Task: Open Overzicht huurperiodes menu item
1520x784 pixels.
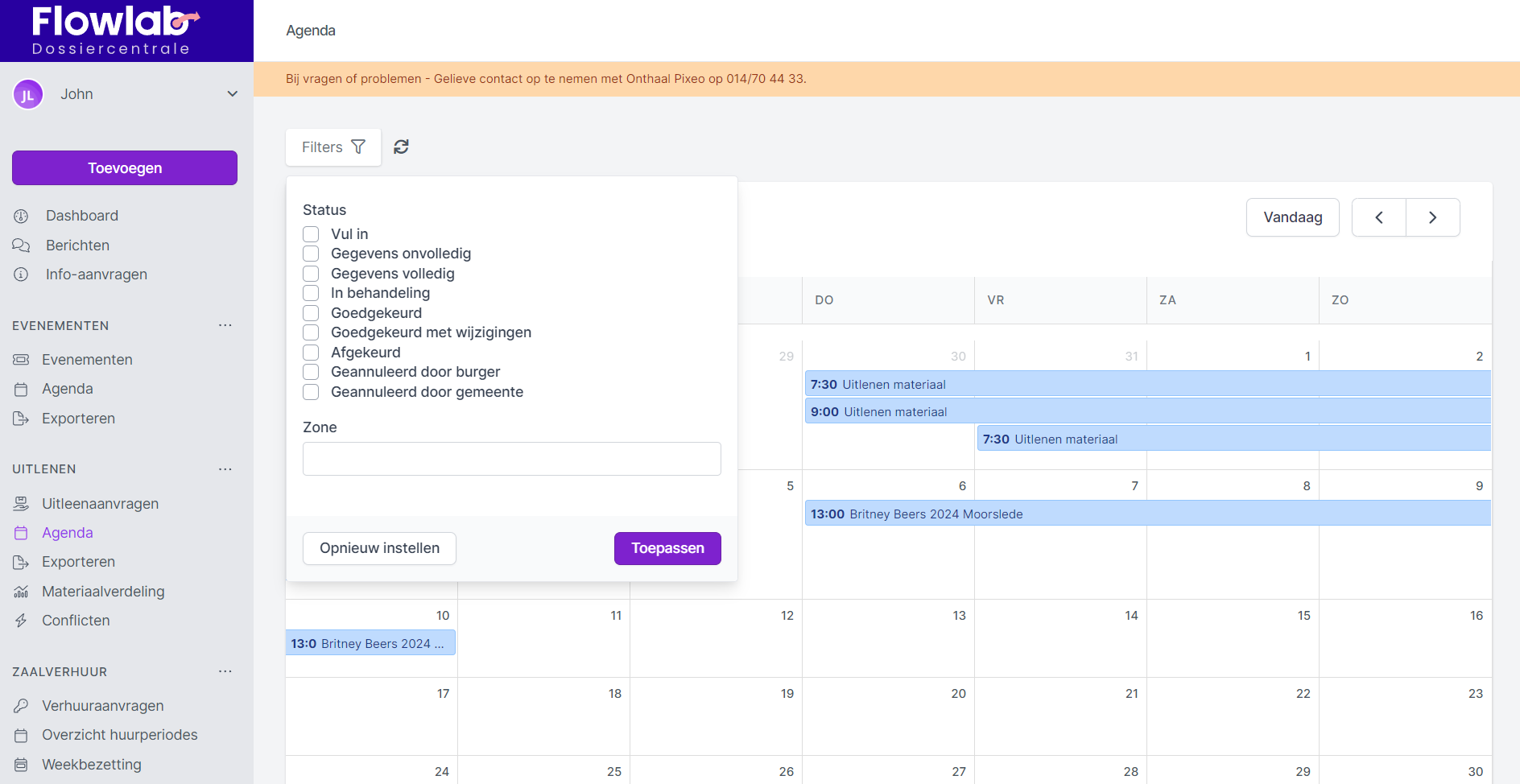Action: click(x=119, y=735)
